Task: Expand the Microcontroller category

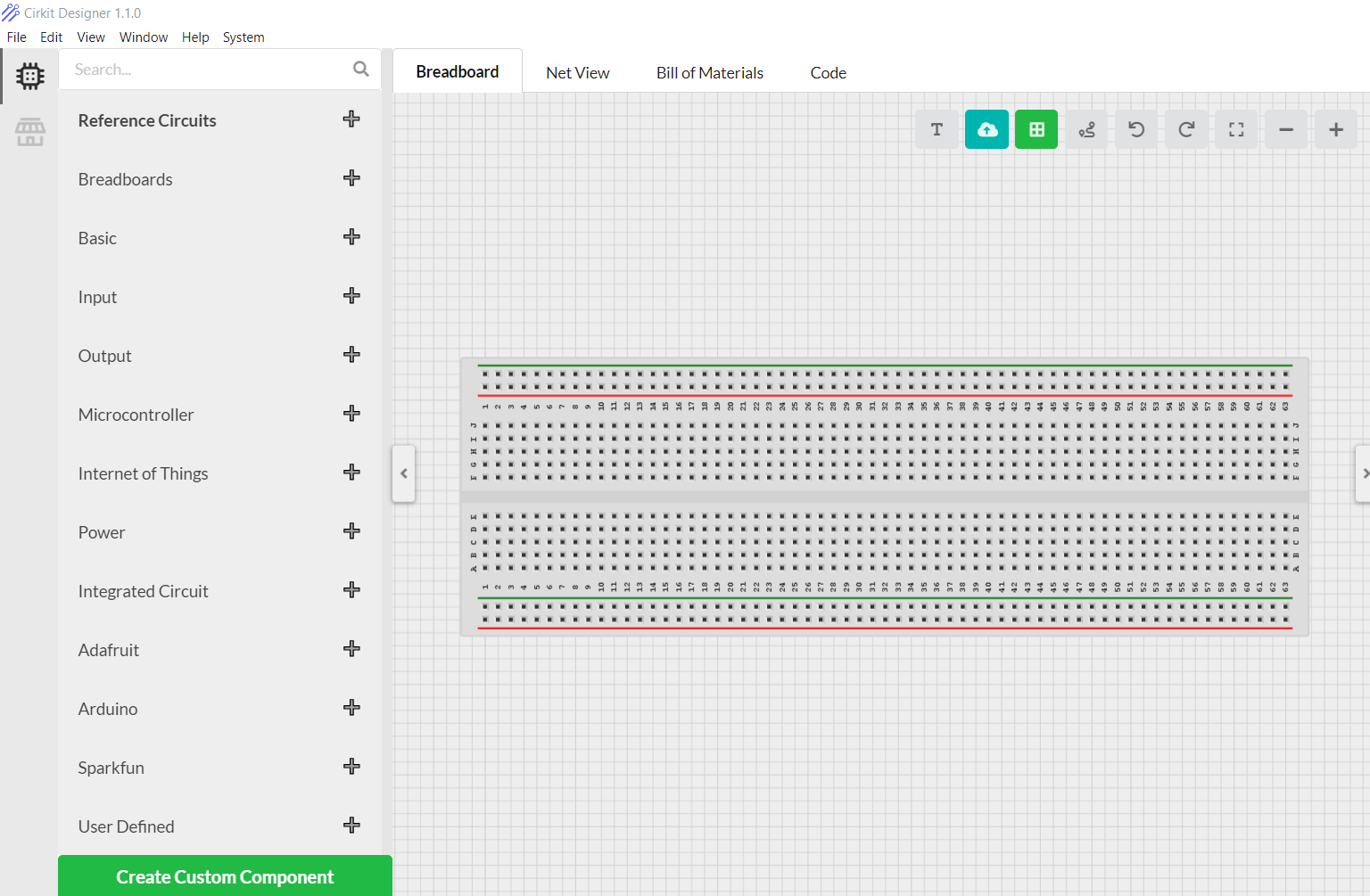Action: (x=351, y=414)
